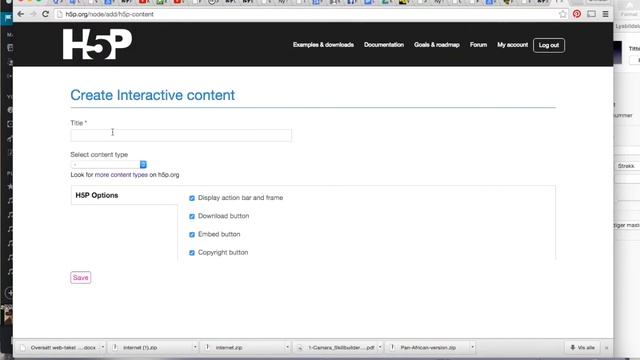Toggle Display action bar and frame checkbox
The height and width of the screenshot is (360, 640).
[192, 198]
